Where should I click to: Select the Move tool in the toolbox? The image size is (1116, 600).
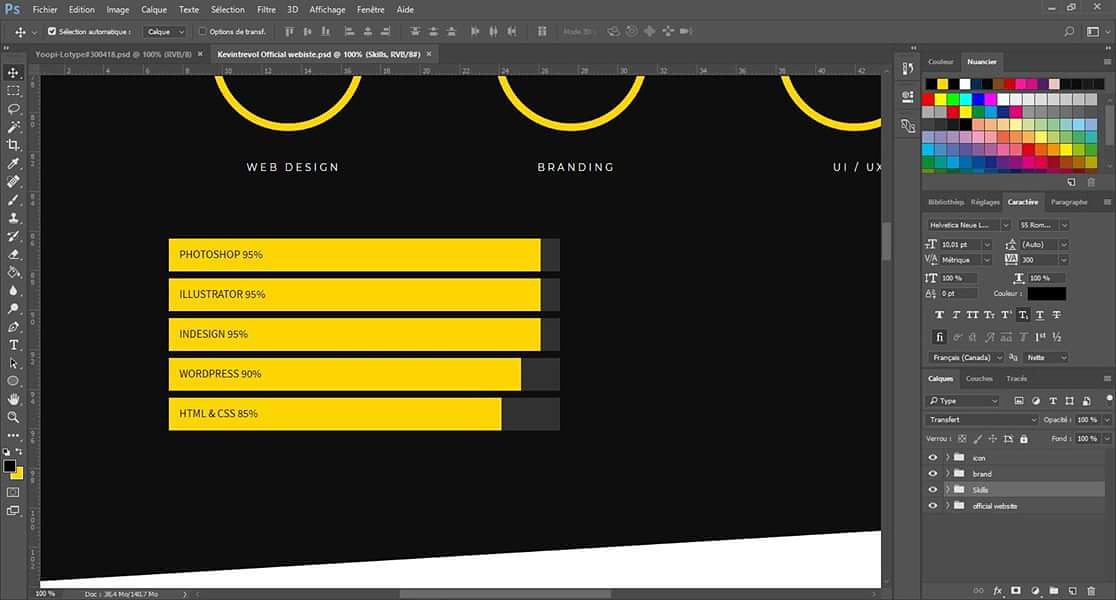pyautogui.click(x=14, y=73)
